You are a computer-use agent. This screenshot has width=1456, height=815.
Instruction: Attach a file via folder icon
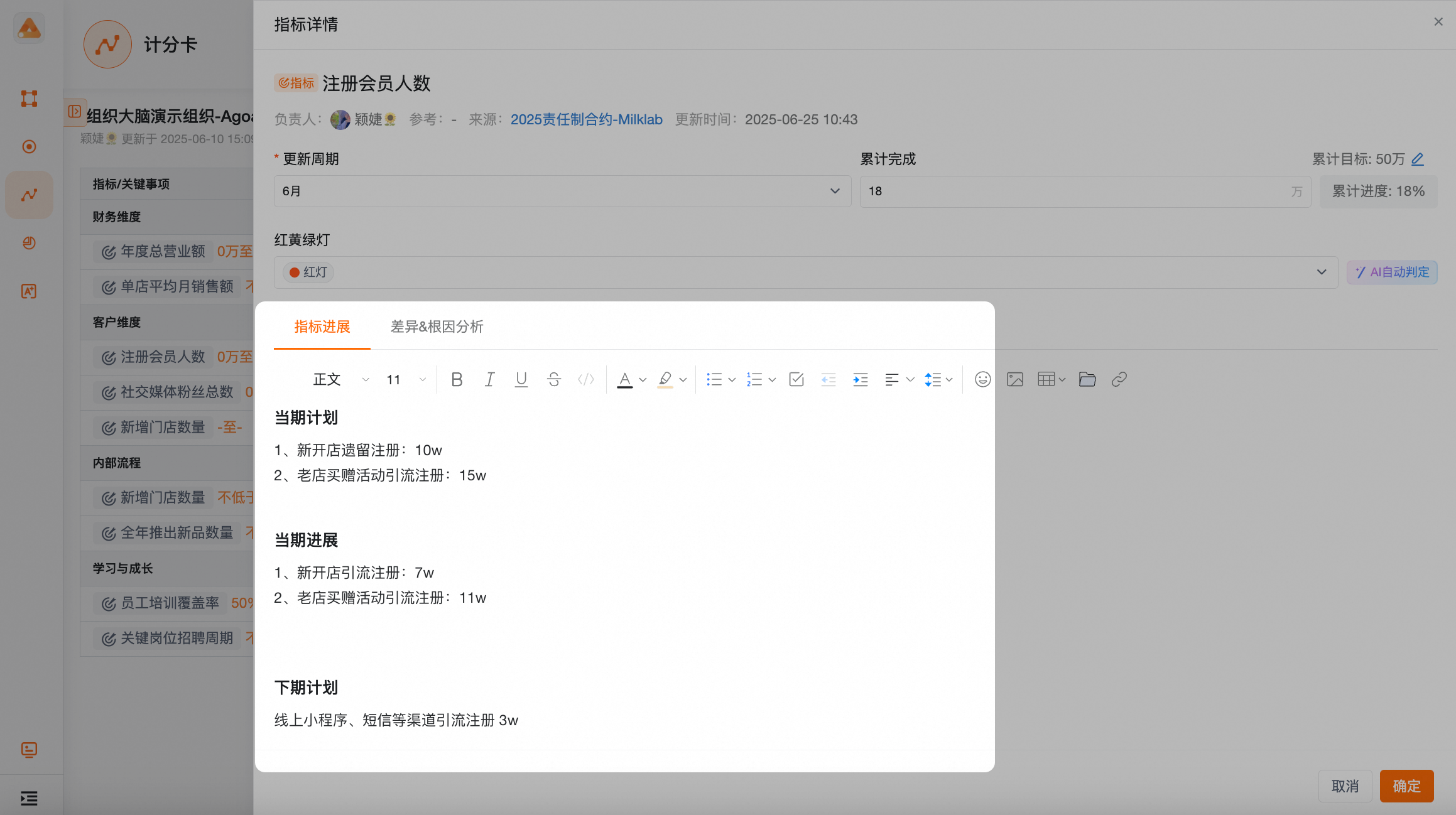coord(1087,379)
